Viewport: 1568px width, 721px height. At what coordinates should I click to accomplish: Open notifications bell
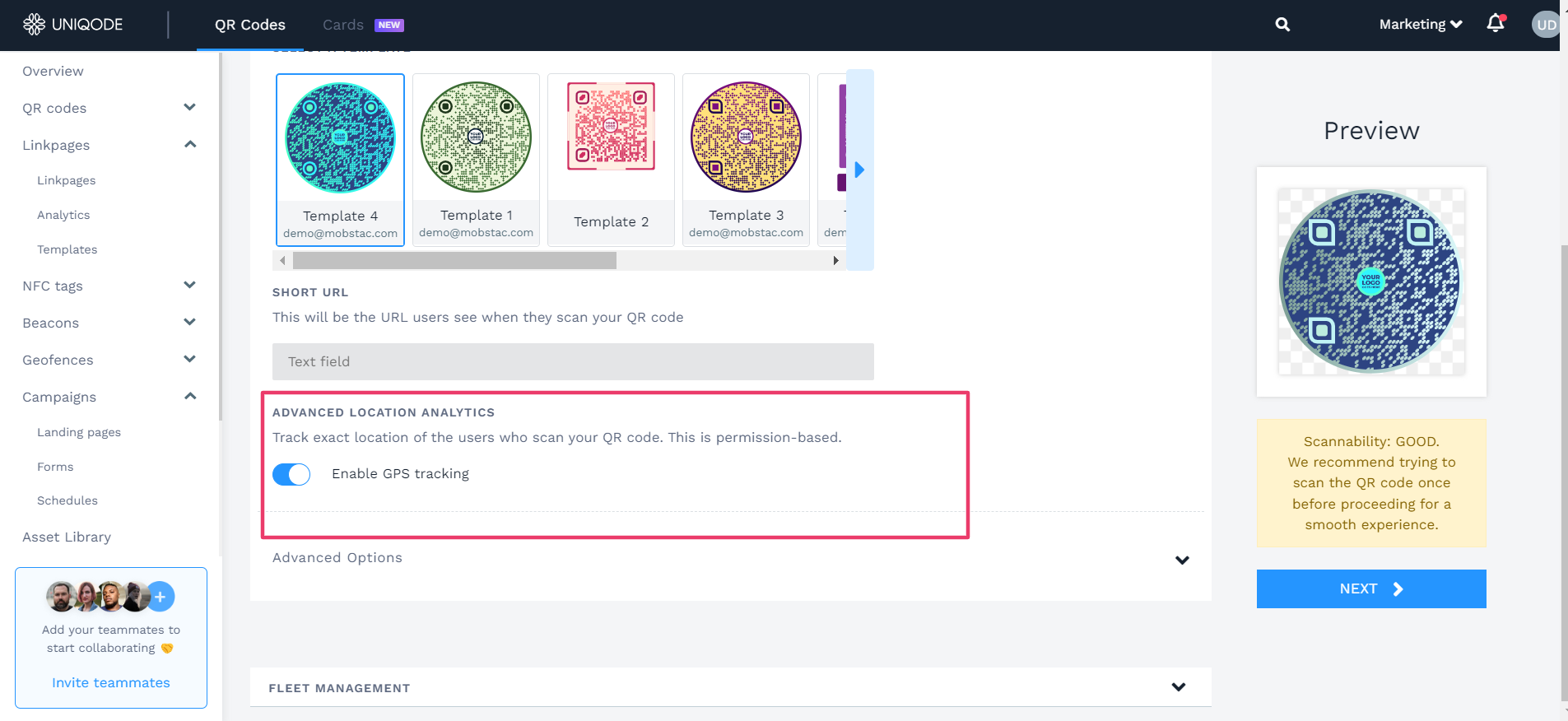[1496, 24]
